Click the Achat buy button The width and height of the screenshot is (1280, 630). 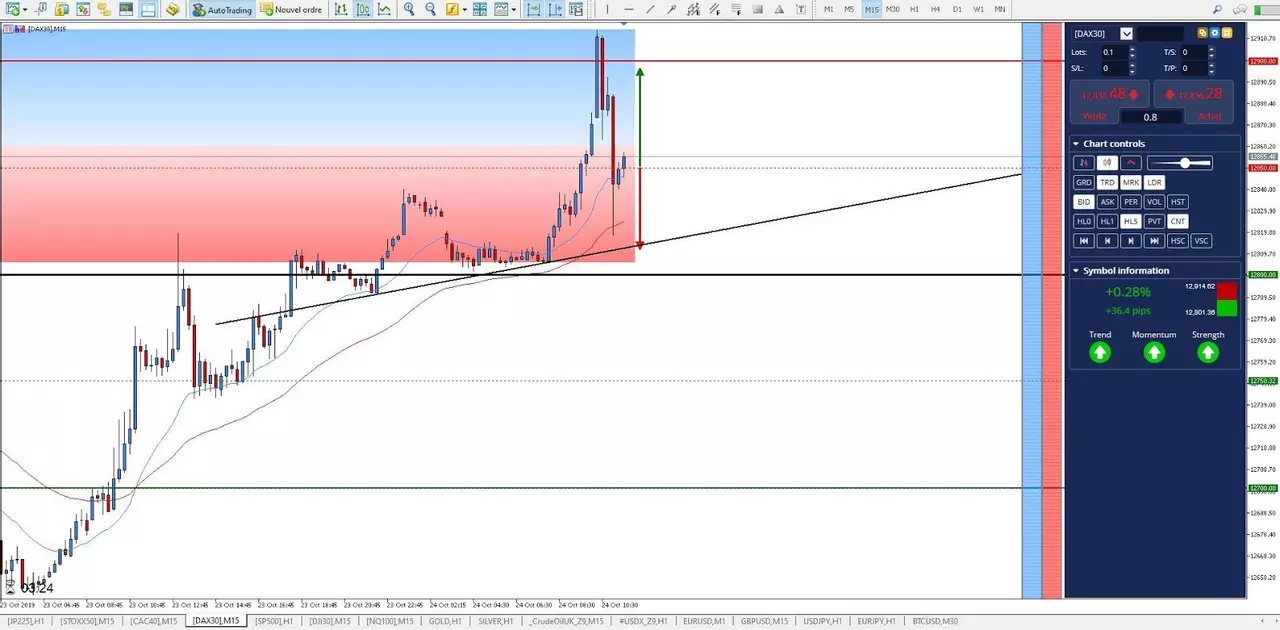pos(1194,102)
